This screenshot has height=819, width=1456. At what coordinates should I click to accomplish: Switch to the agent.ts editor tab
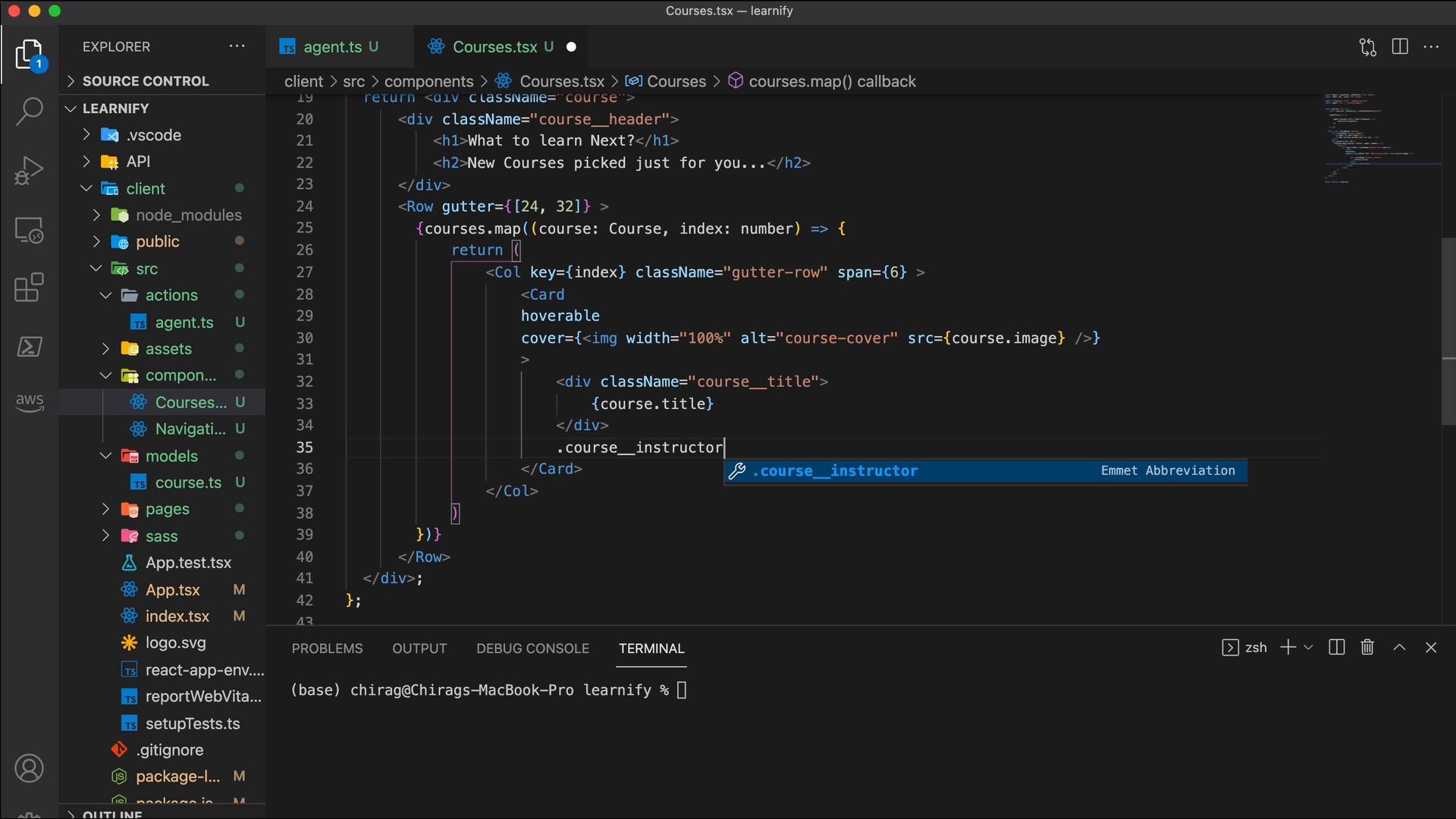[340, 47]
